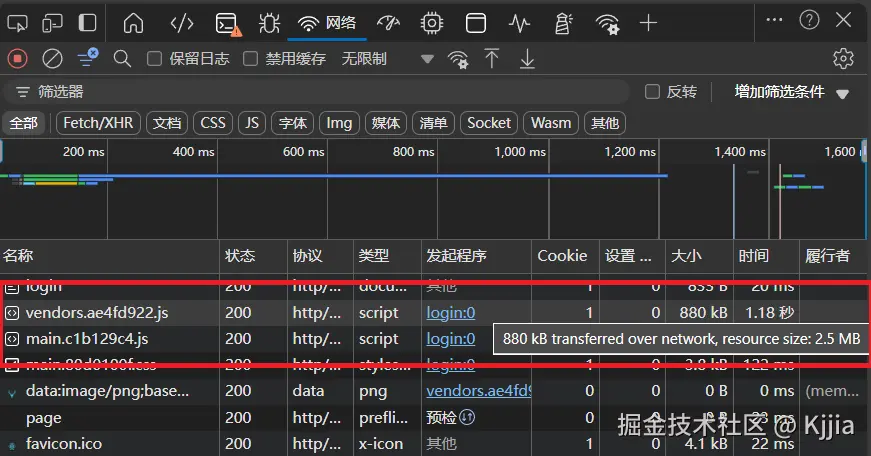
Task: Filter by 字体 font type
Action: (x=293, y=123)
